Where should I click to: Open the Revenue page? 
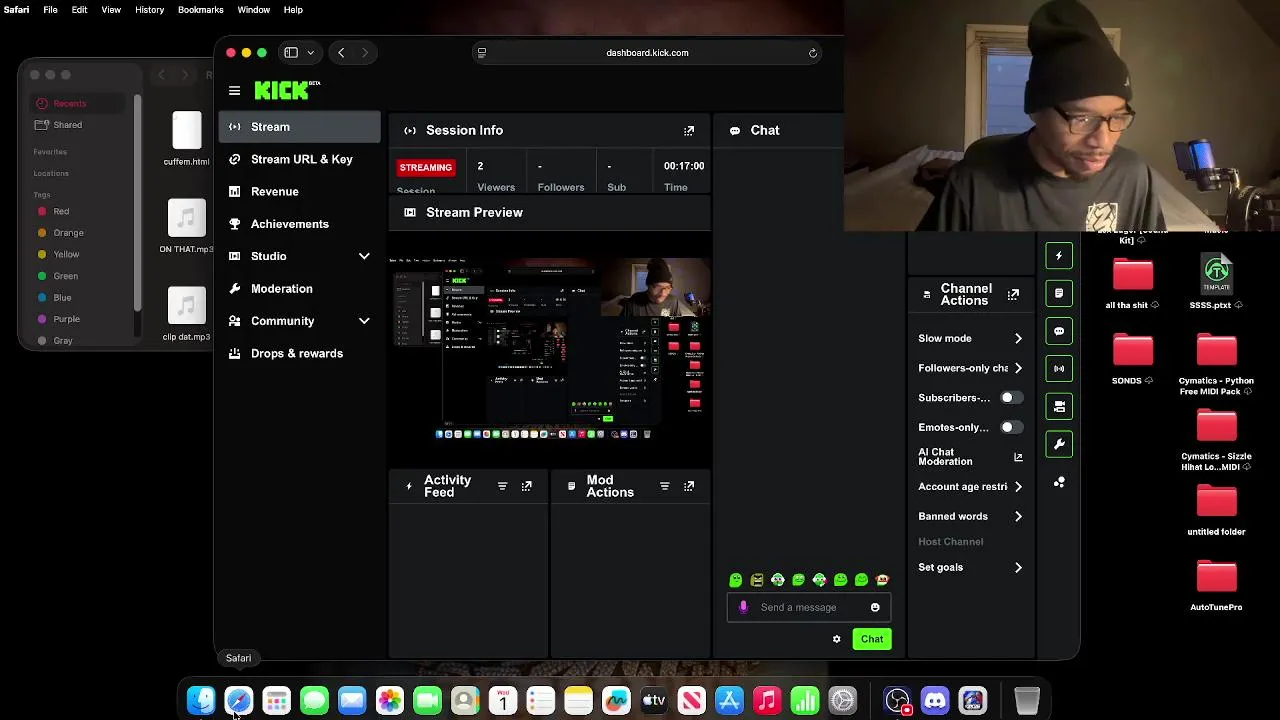coord(300,192)
